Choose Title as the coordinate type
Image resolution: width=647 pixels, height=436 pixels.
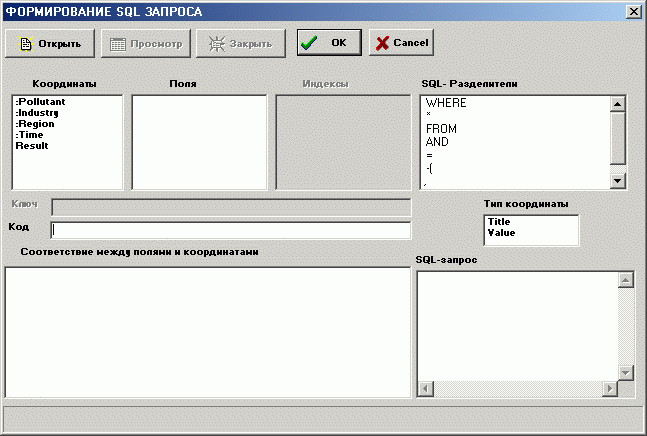click(x=499, y=222)
